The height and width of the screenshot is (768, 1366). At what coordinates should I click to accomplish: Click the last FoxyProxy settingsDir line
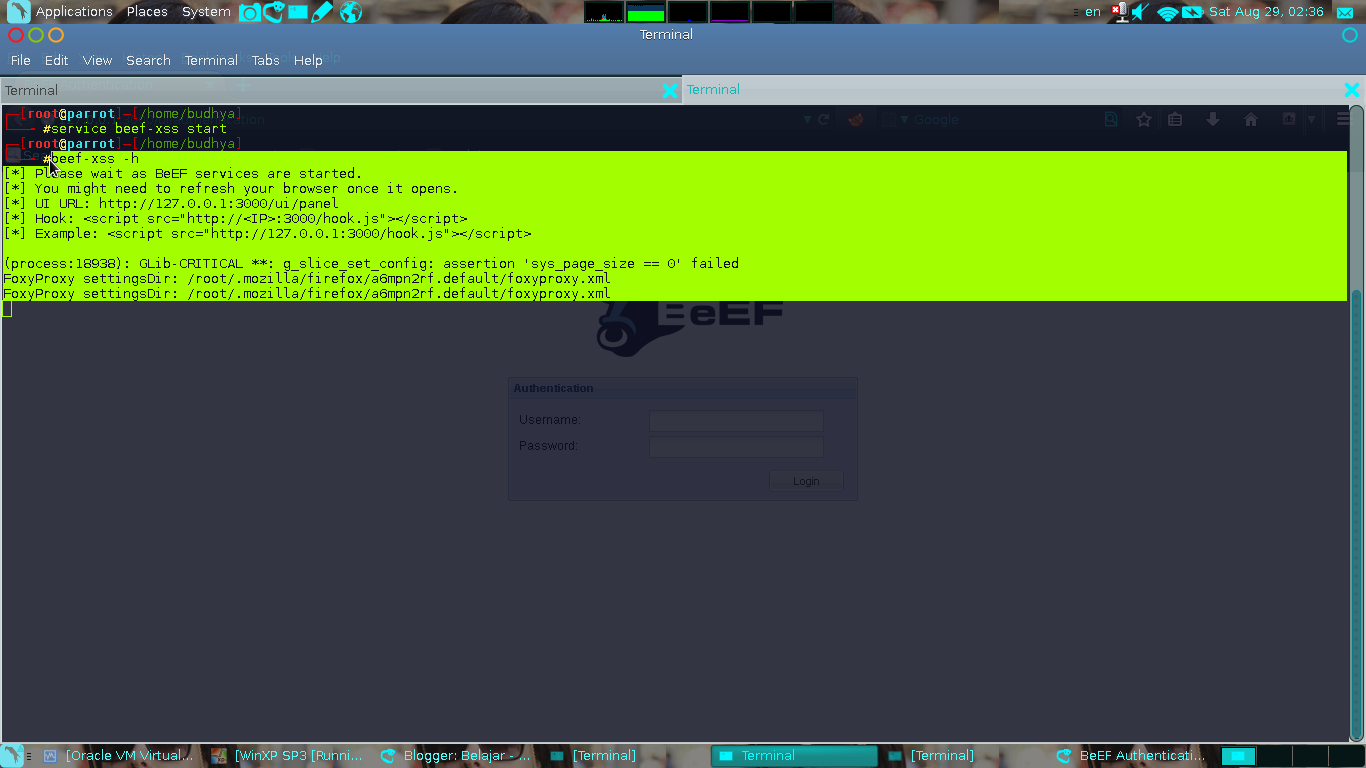(306, 293)
